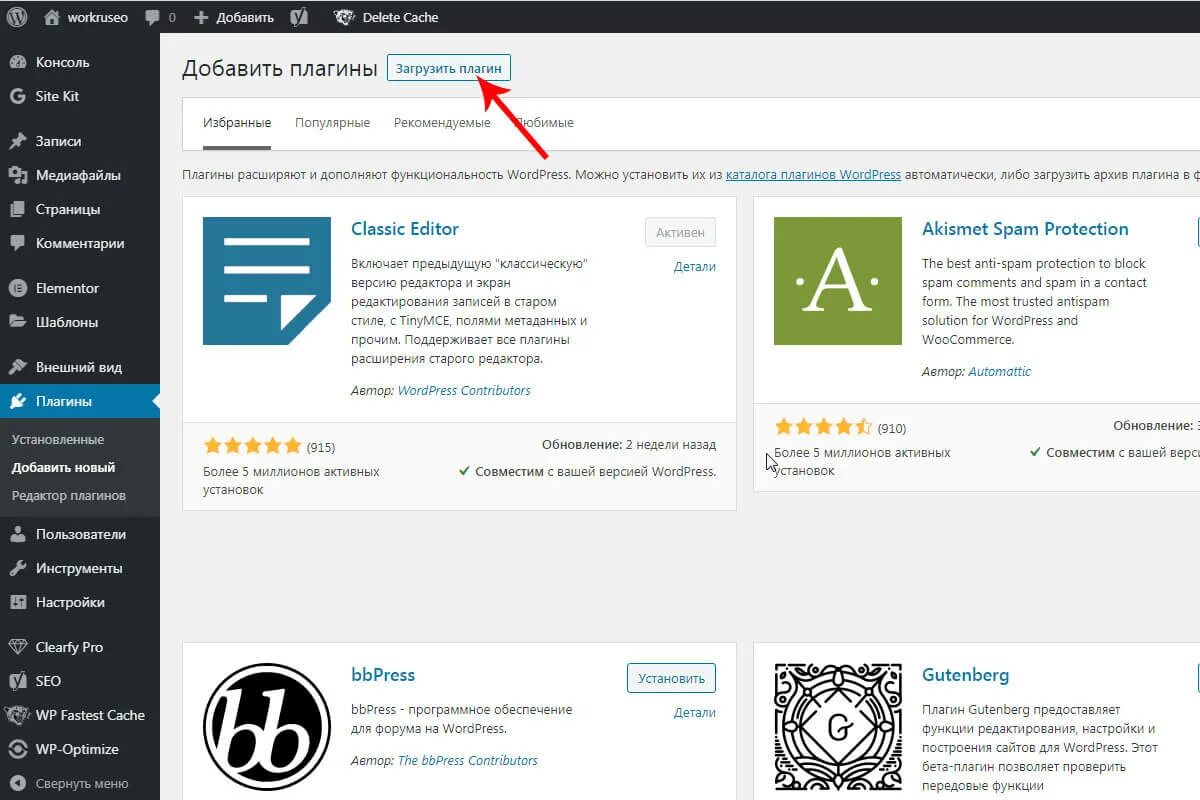Image resolution: width=1200 pixels, height=800 pixels.
Task: Click the Медиафайлы media icon
Action: tap(17, 175)
